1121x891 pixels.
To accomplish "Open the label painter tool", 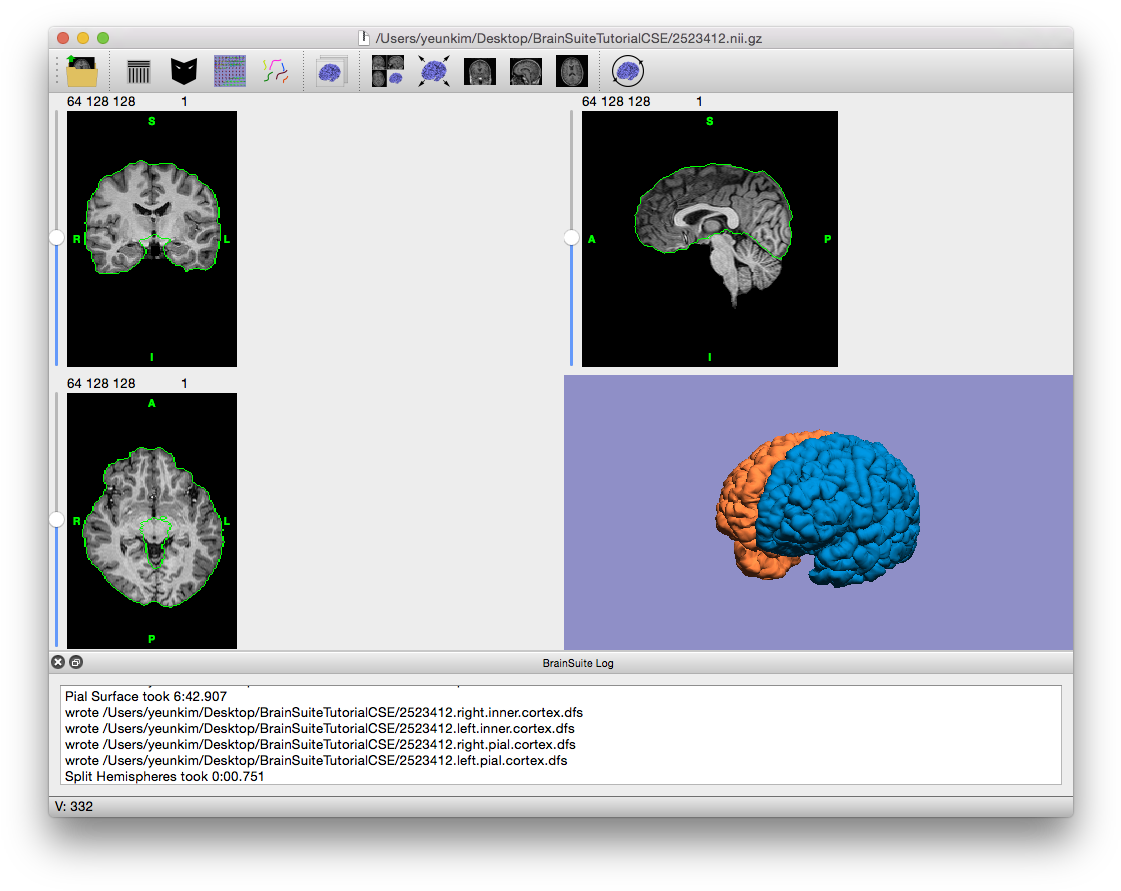I will click(229, 70).
